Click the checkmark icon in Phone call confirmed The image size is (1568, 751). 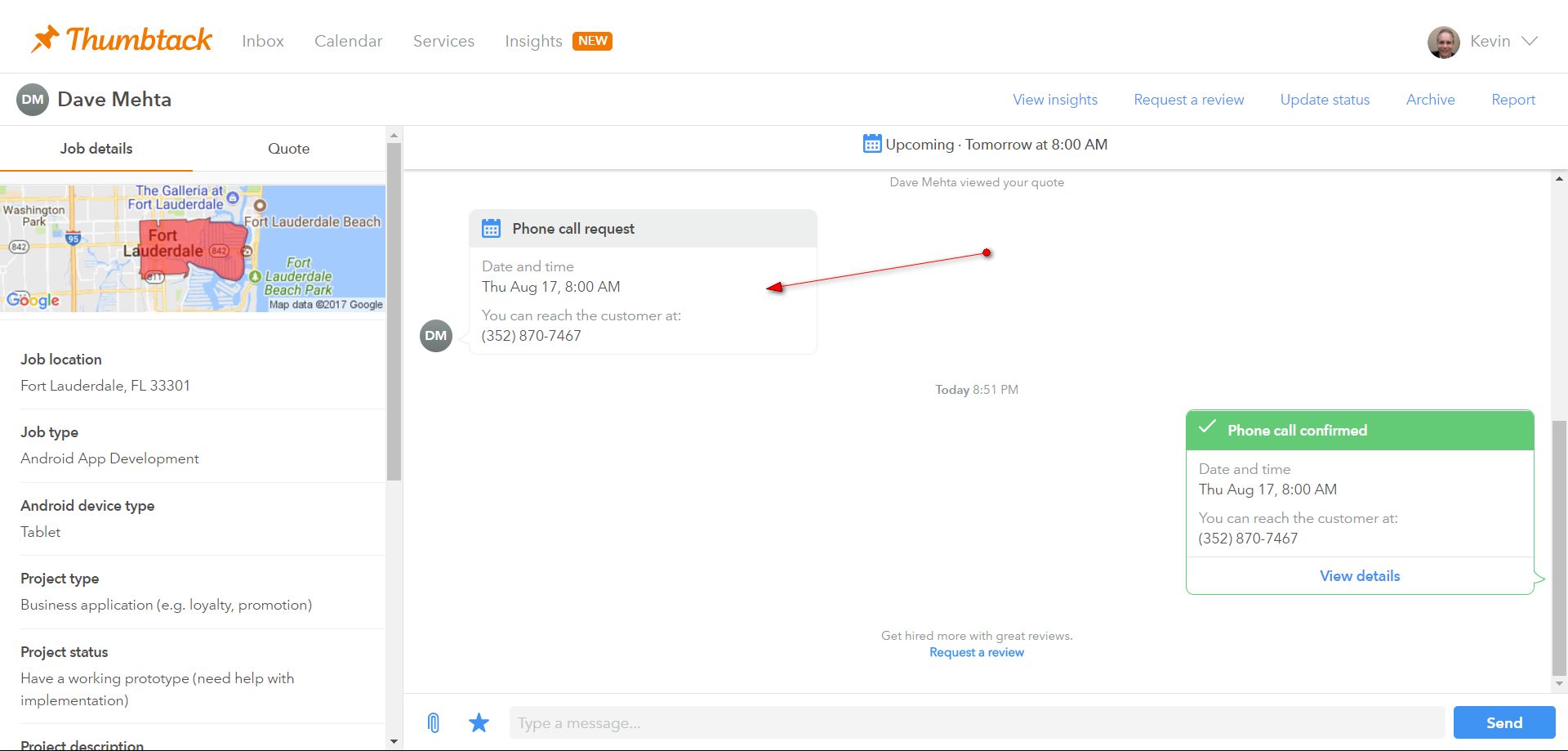1207,427
